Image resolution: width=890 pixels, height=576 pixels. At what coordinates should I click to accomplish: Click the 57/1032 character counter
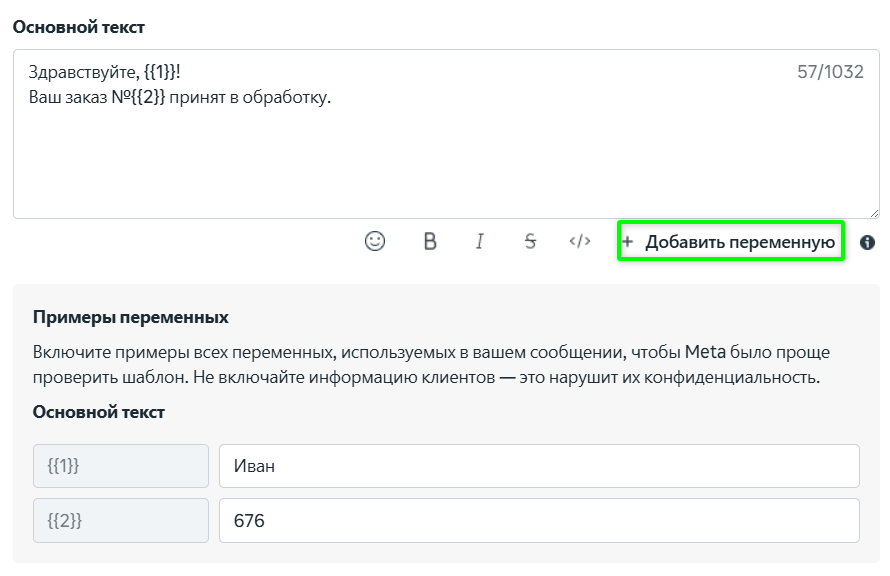pos(830,72)
